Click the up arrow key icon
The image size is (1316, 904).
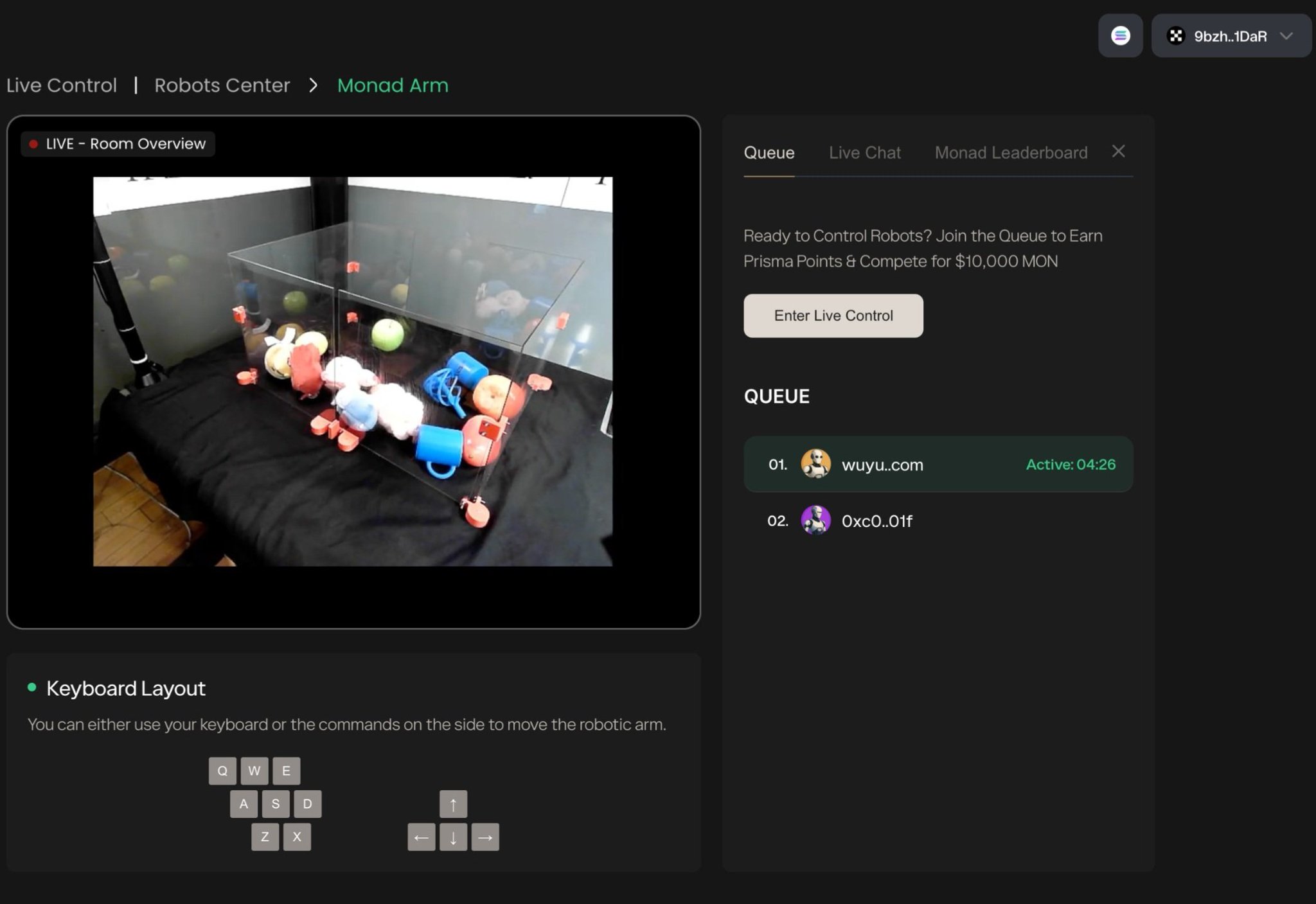[453, 804]
